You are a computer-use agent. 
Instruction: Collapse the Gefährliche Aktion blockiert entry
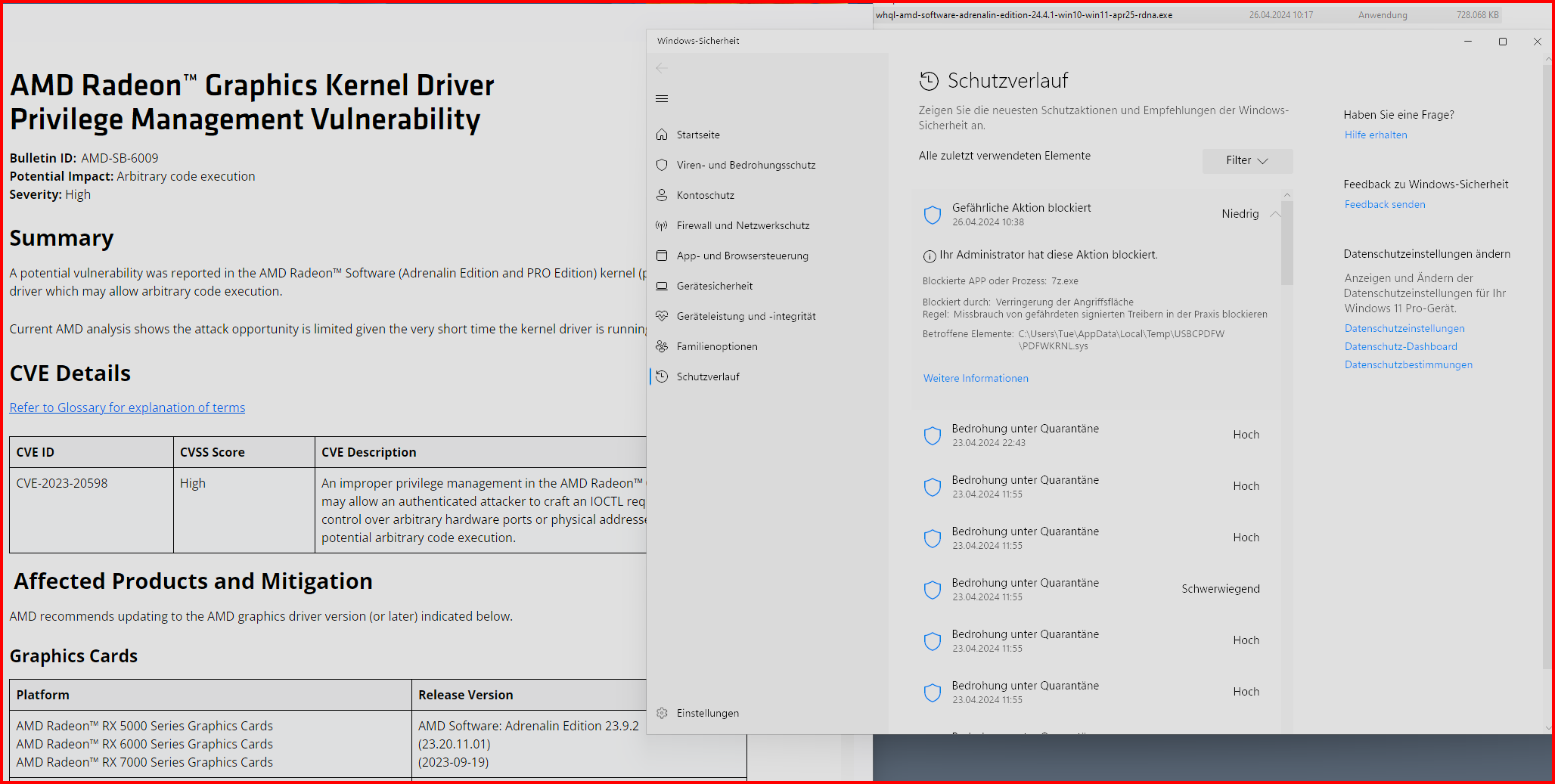point(1275,214)
